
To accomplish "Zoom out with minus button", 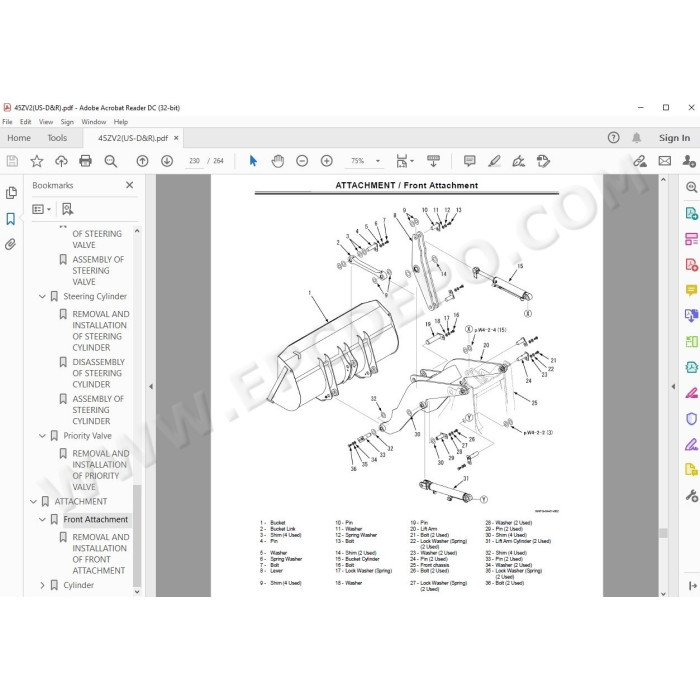I will coord(302,161).
